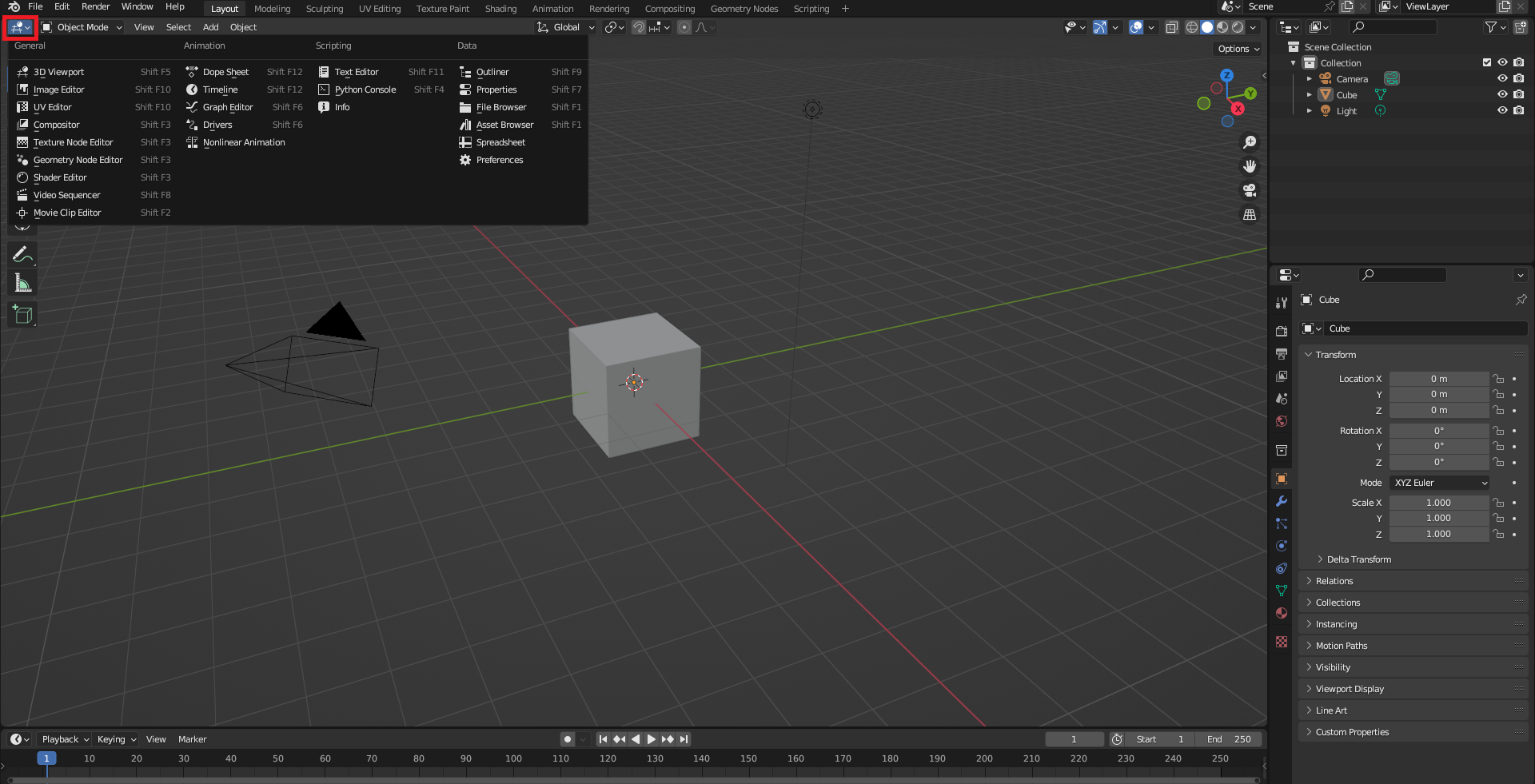This screenshot has width=1535, height=784.
Task: Open the Scene properties tab
Action: [x=1282, y=398]
